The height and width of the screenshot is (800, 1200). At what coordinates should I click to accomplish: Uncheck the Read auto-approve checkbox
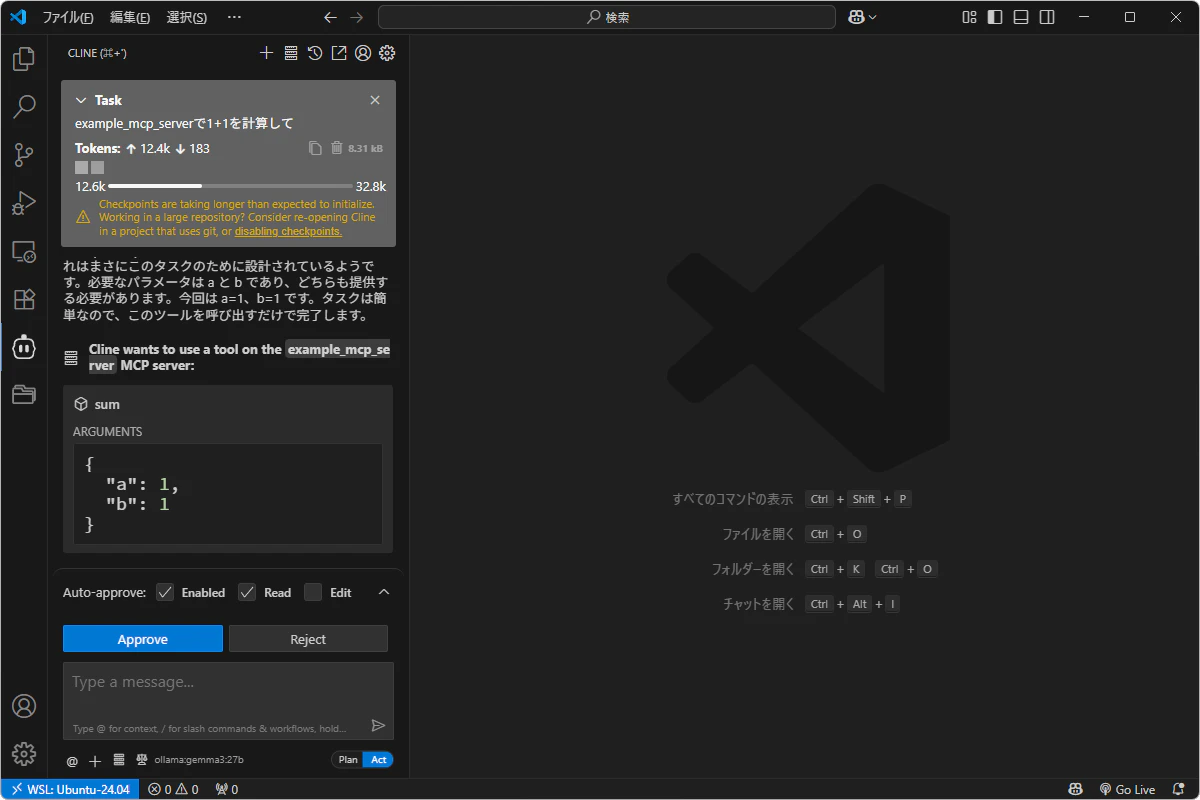coord(247,592)
